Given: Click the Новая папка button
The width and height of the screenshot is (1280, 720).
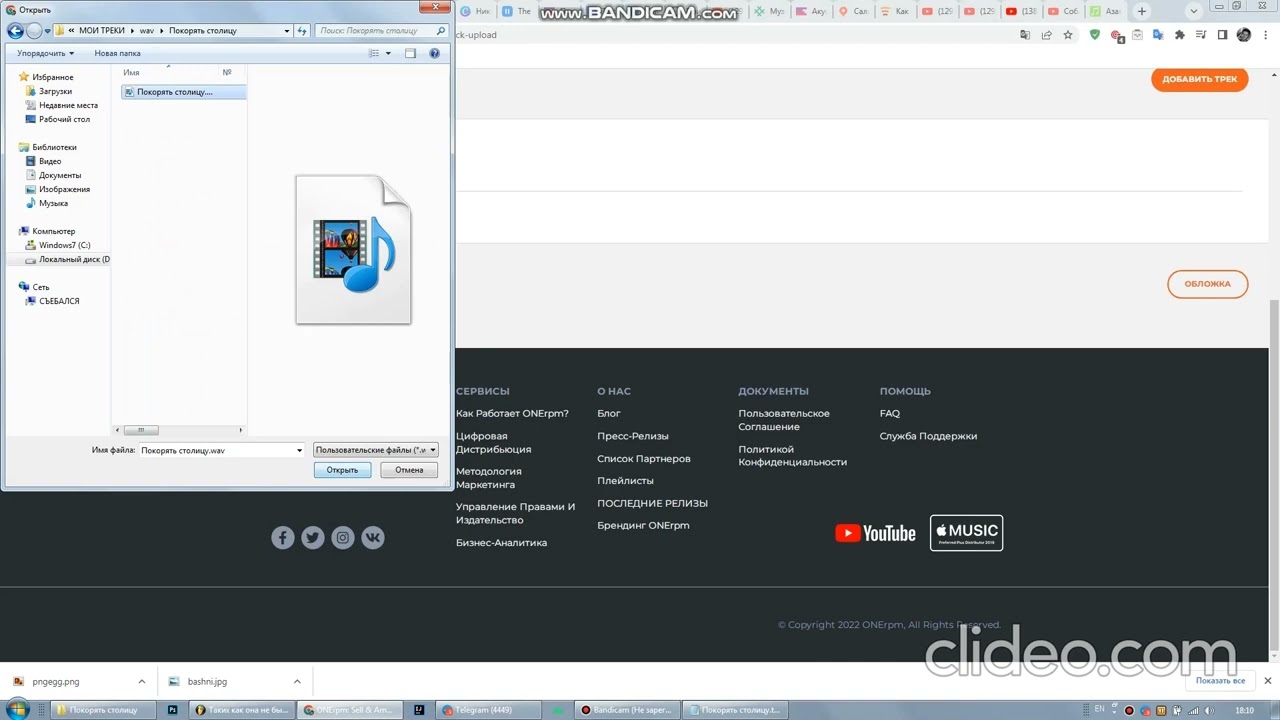Looking at the screenshot, I should pyautogui.click(x=117, y=53).
